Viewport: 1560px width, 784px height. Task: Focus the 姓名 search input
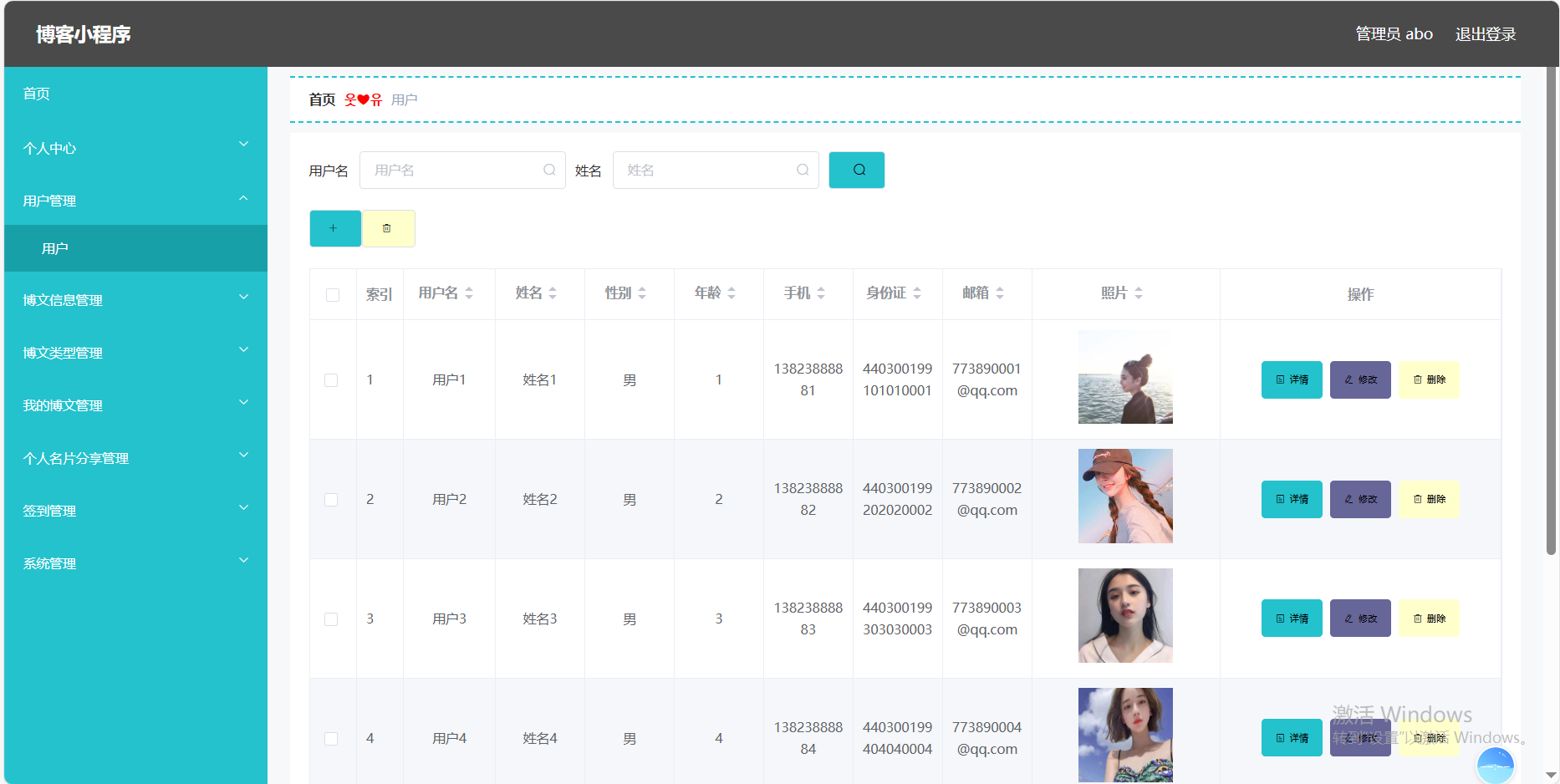tap(716, 170)
